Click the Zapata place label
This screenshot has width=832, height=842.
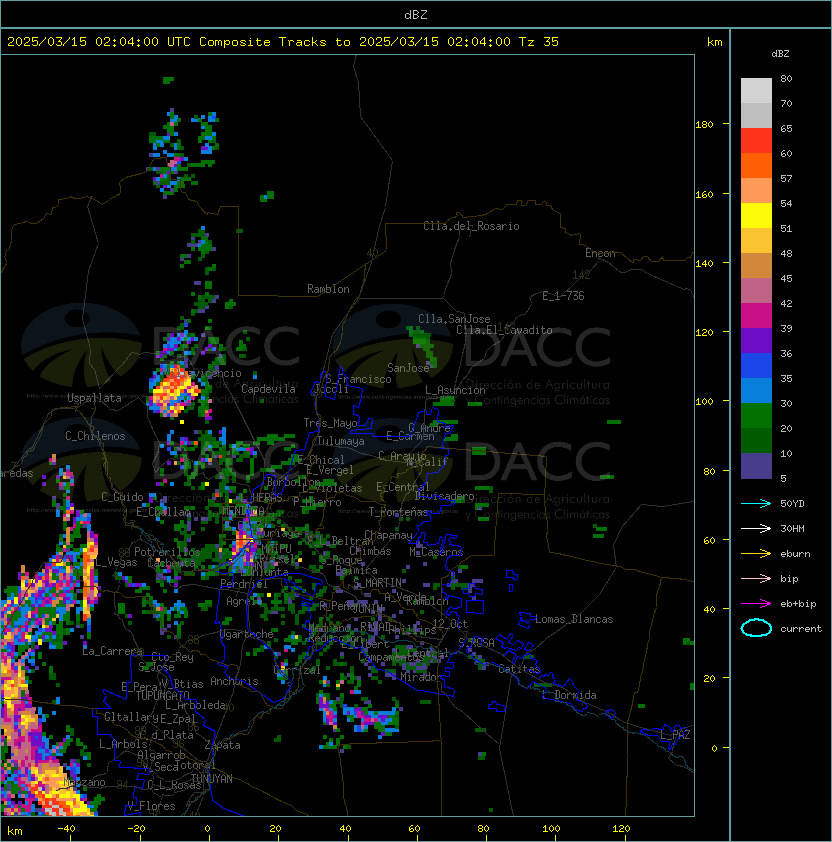[x=222, y=745]
